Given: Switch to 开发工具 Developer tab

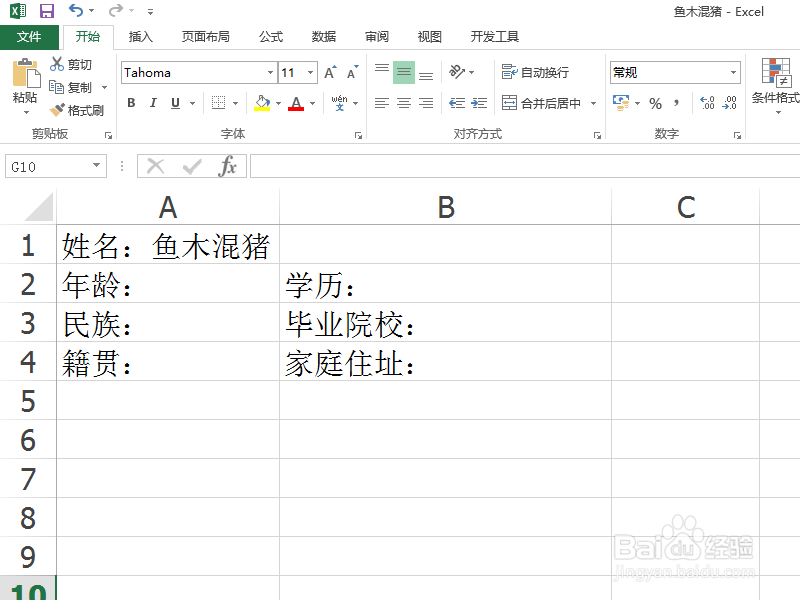Looking at the screenshot, I should 494,37.
